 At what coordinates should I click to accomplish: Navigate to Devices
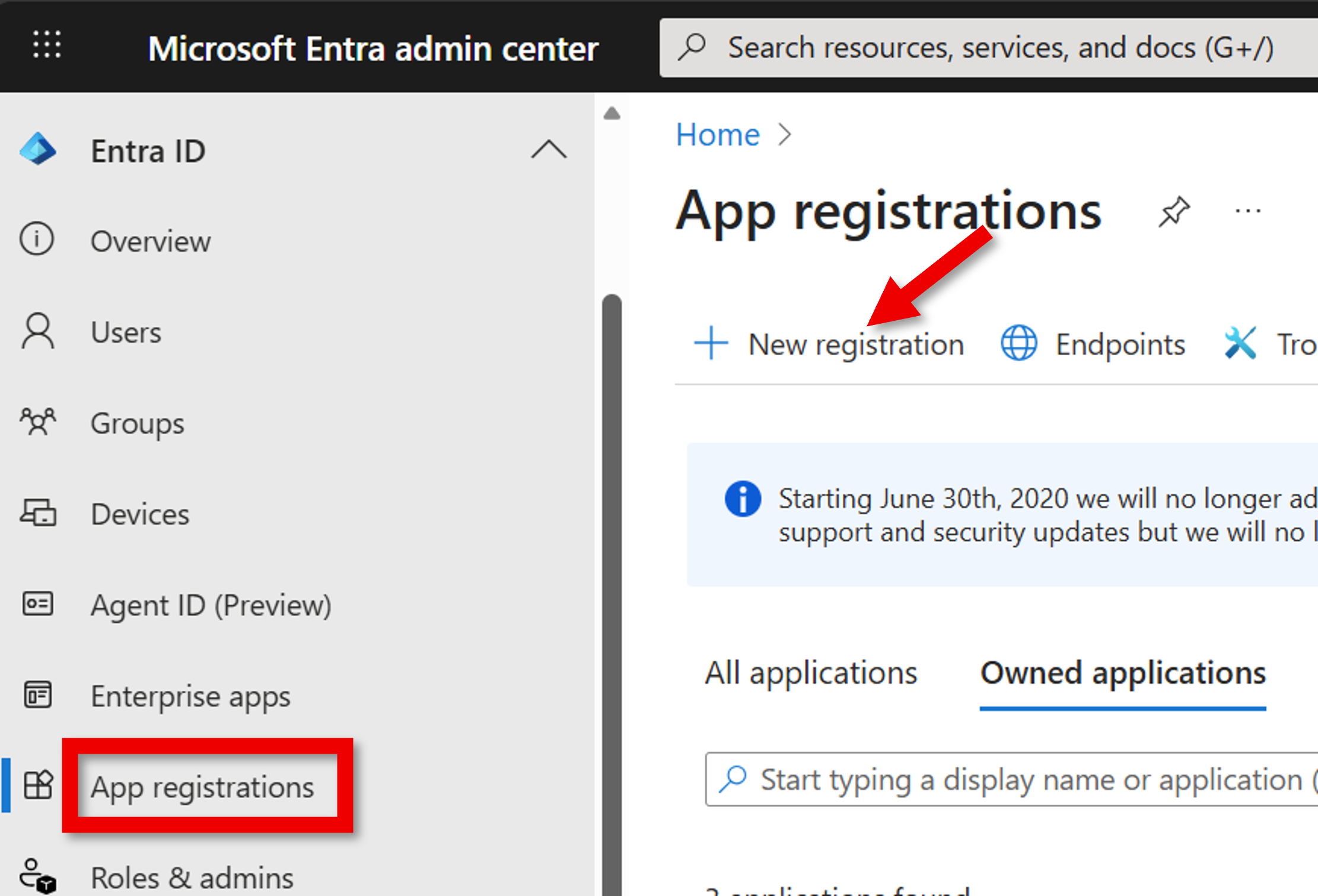point(140,514)
